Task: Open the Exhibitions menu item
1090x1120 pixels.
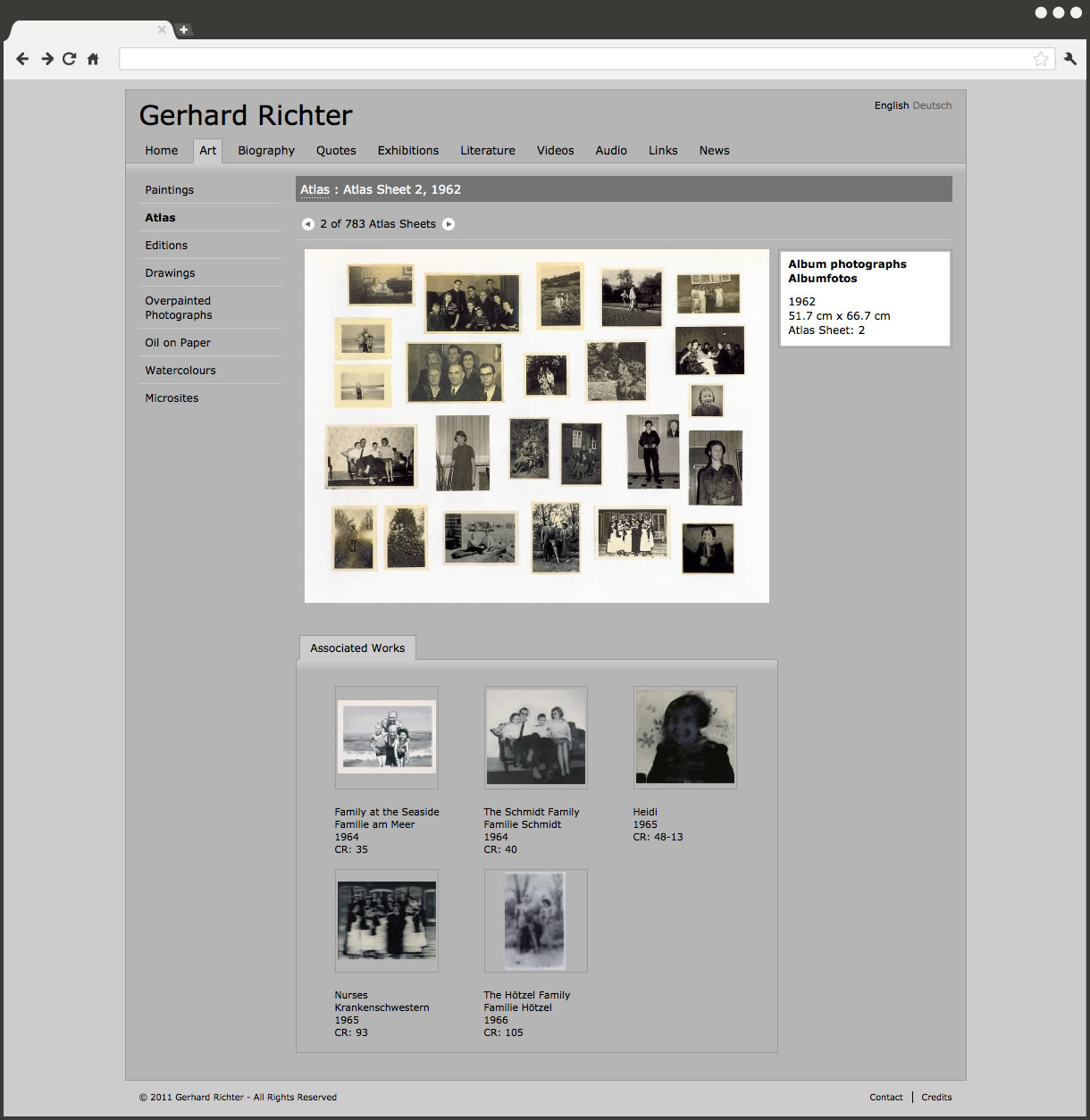Action: 407,151
